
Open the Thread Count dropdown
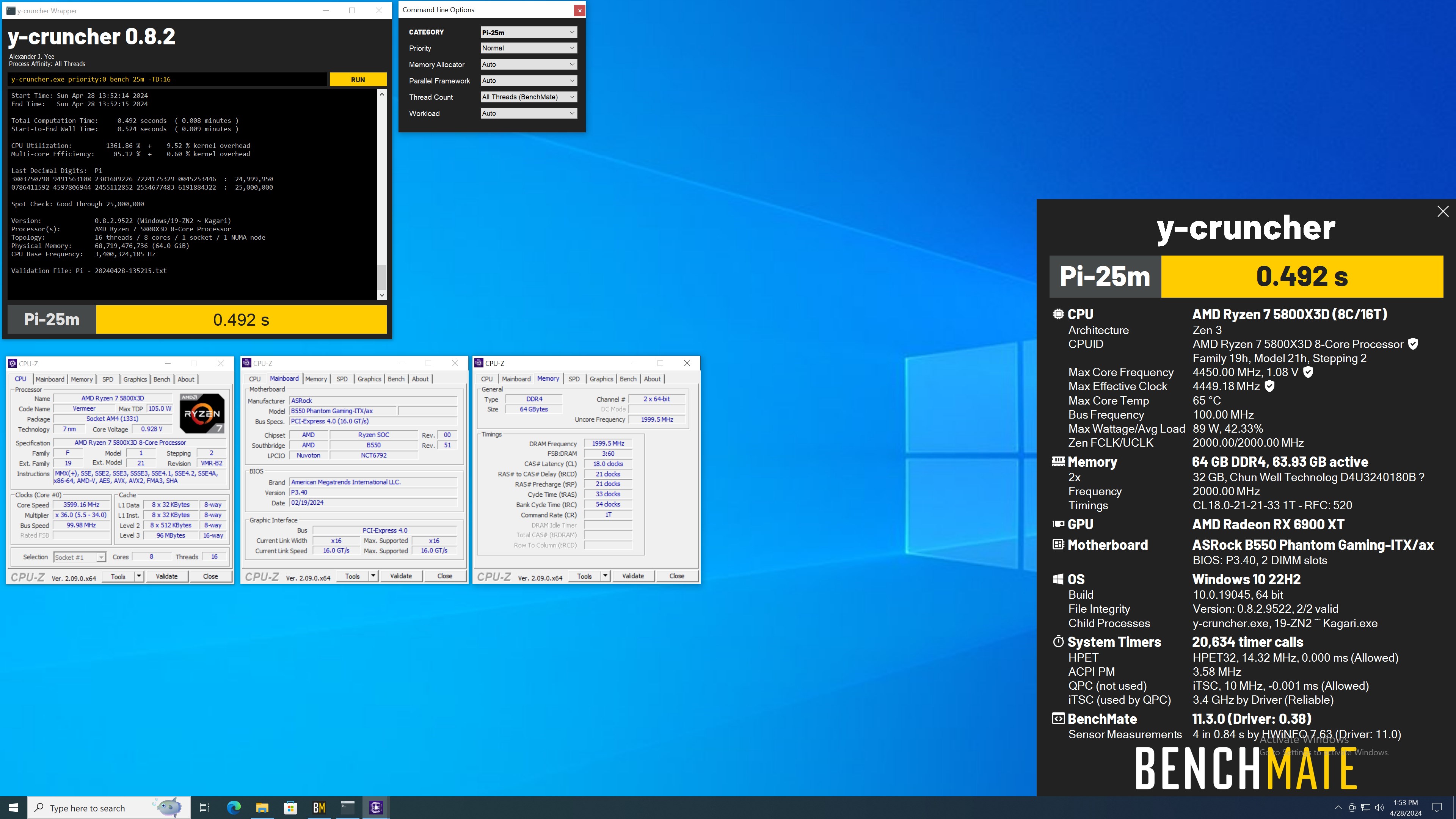click(529, 97)
